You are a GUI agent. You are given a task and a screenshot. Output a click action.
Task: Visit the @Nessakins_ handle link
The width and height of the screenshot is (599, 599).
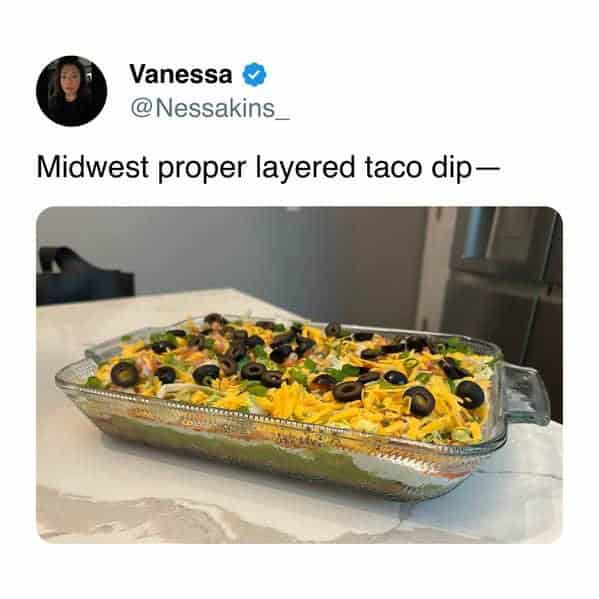click(210, 108)
